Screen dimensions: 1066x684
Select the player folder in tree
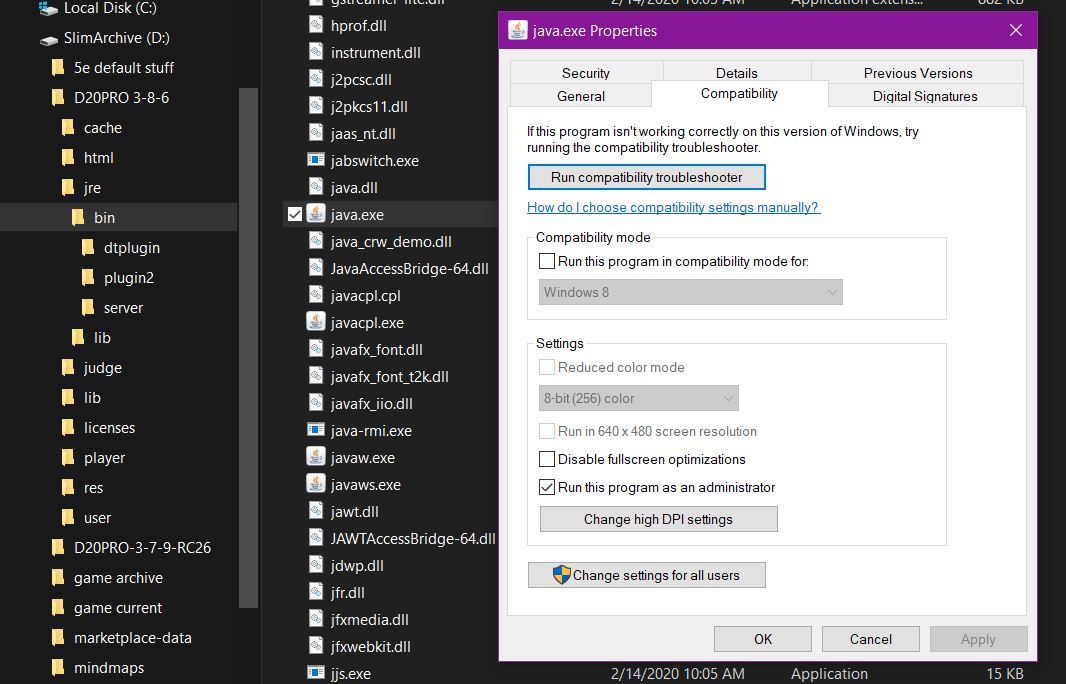[104, 458]
